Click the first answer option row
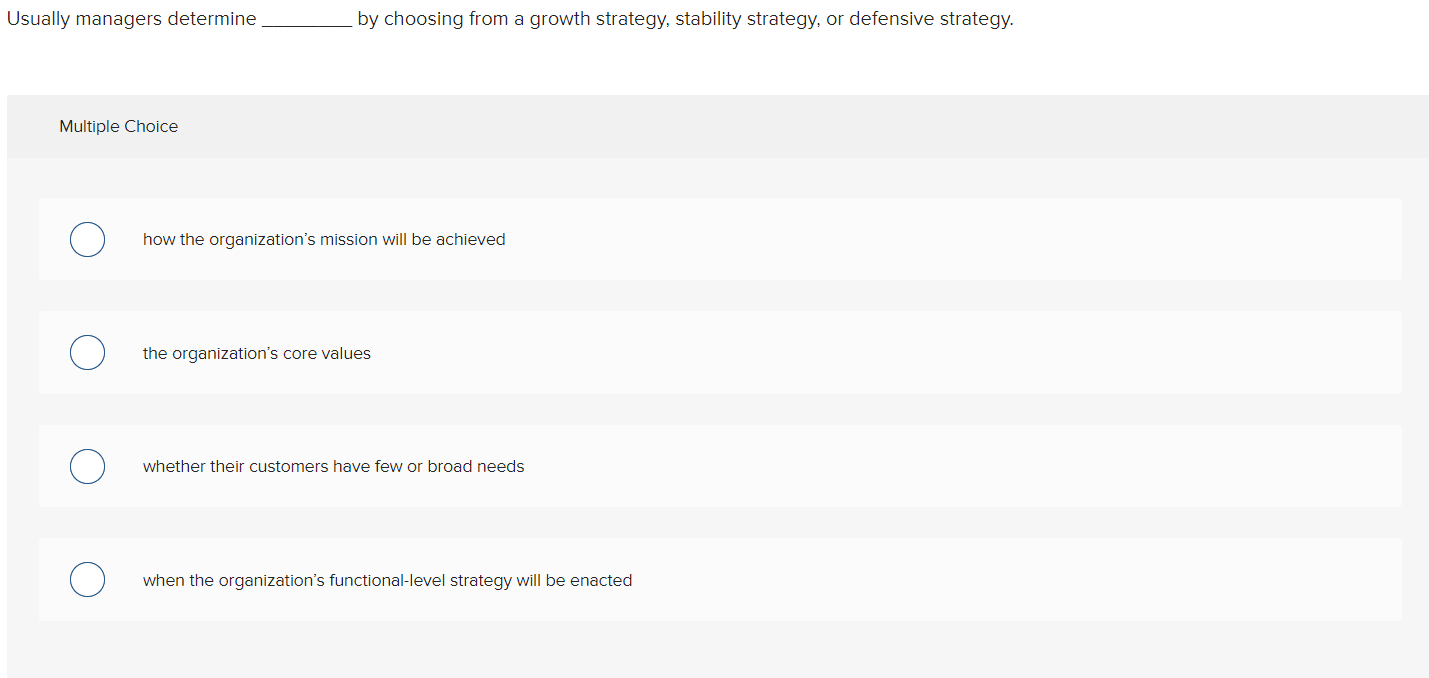 point(700,239)
